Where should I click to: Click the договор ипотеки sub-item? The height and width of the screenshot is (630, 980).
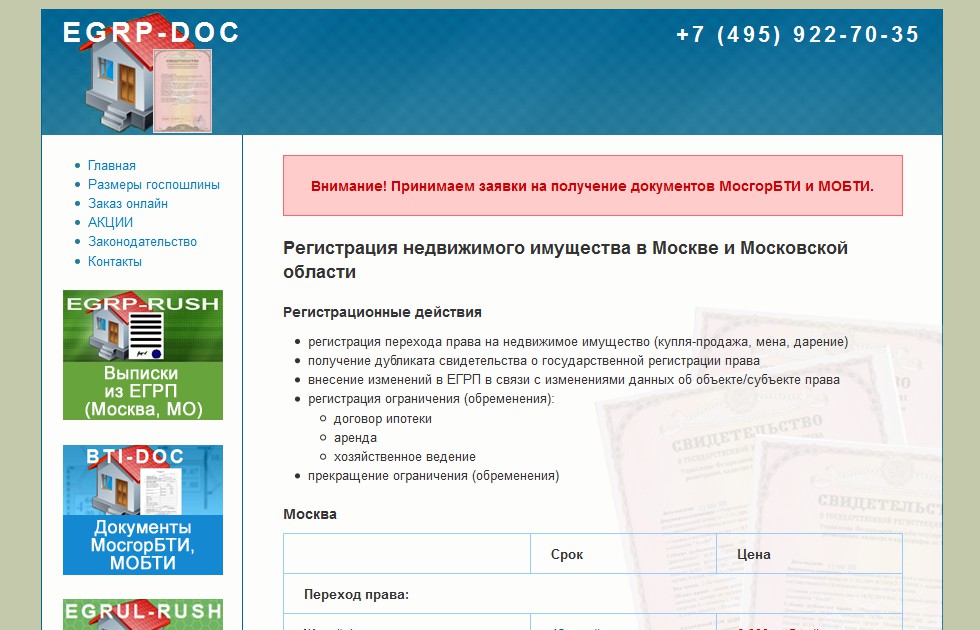(x=382, y=419)
